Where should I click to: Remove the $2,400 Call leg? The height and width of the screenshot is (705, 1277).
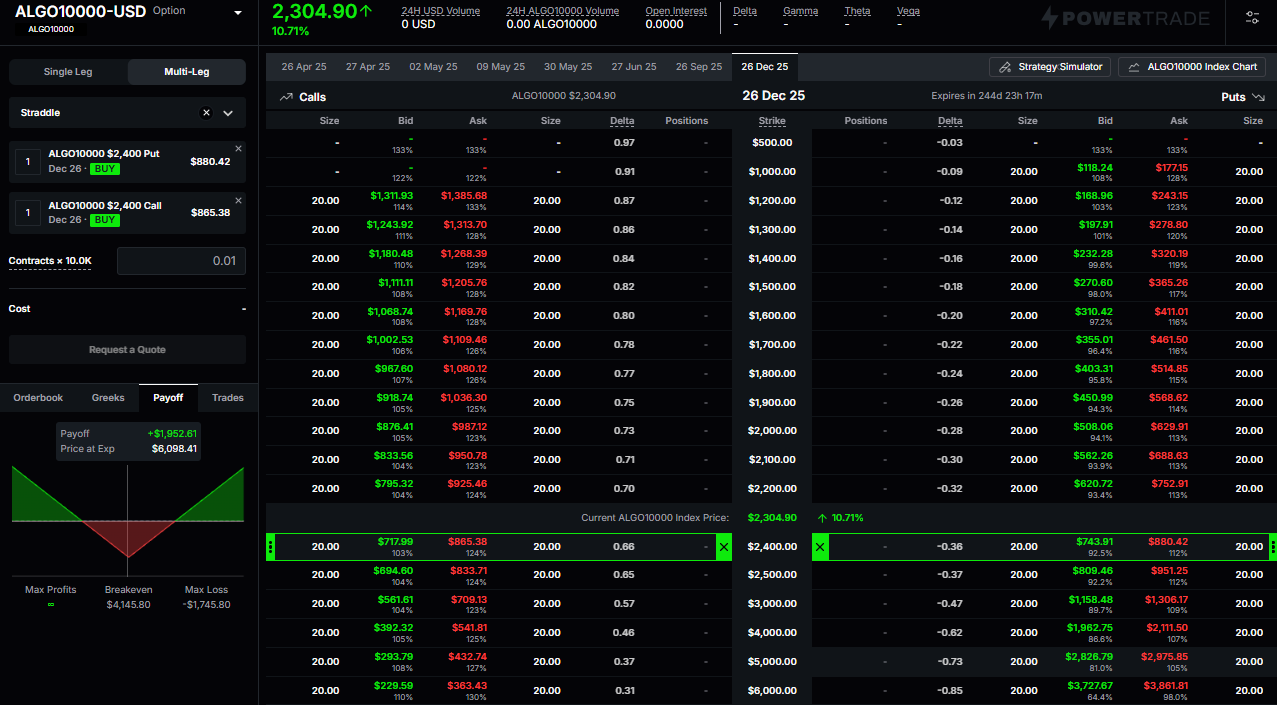(x=238, y=200)
